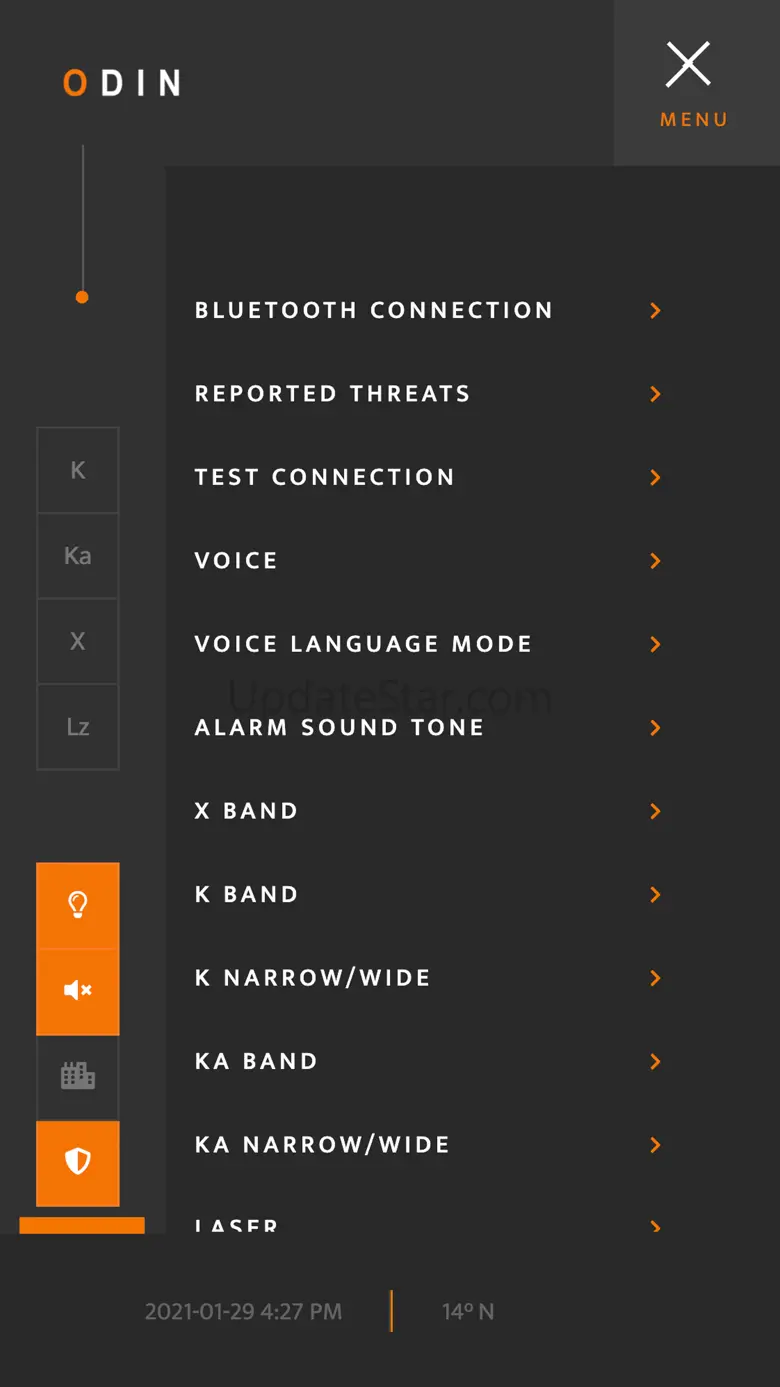This screenshot has width=780, height=1387.
Task: Select the Ka band indicator box
Action: tap(78, 556)
